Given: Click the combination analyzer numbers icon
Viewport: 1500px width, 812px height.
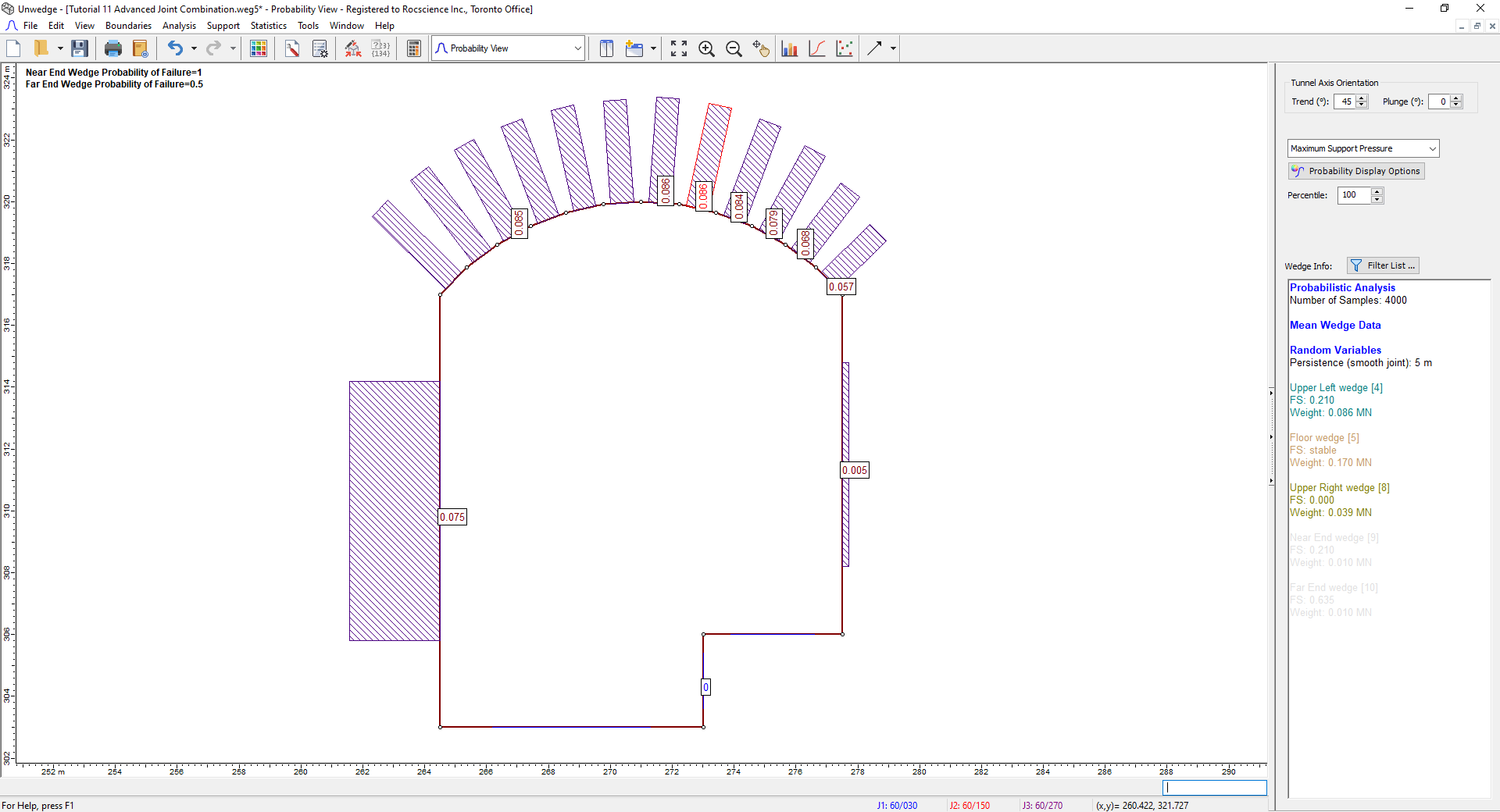Looking at the screenshot, I should 380,48.
